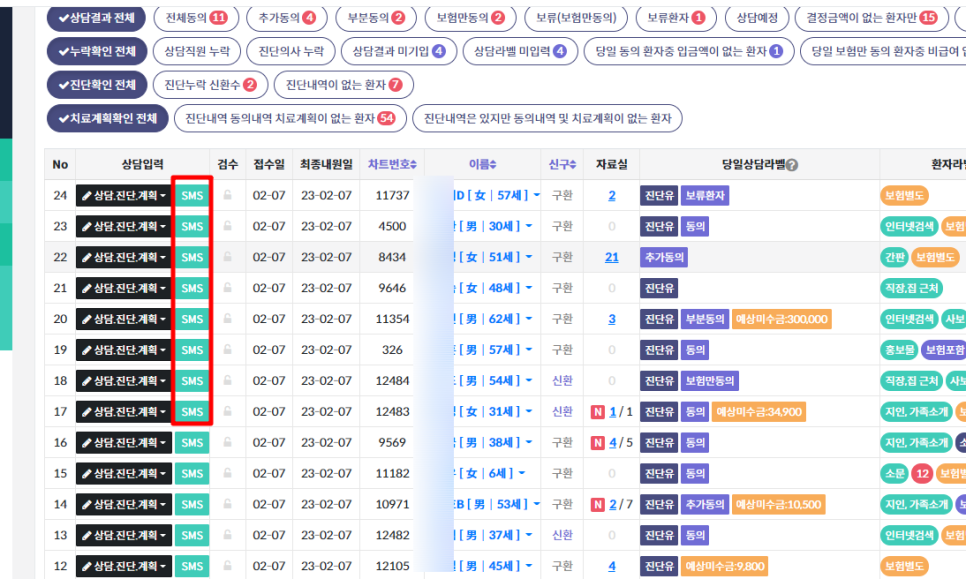Click the red N badge in row 14
Screen dimensions: 966x579
598,505
